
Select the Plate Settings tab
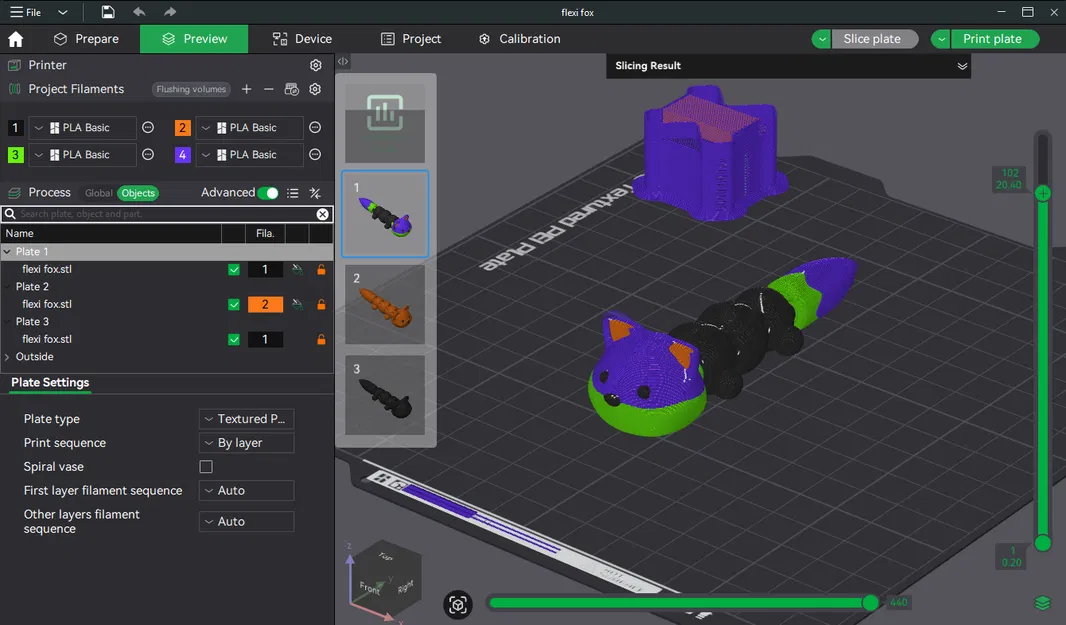(x=50, y=382)
